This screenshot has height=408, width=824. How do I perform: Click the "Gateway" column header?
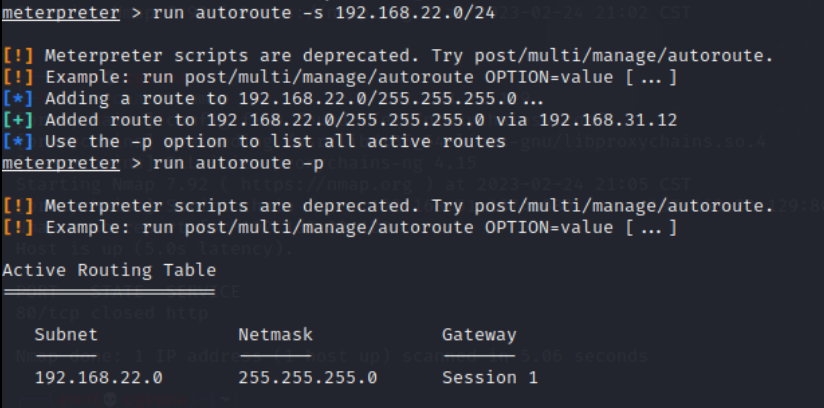479,335
